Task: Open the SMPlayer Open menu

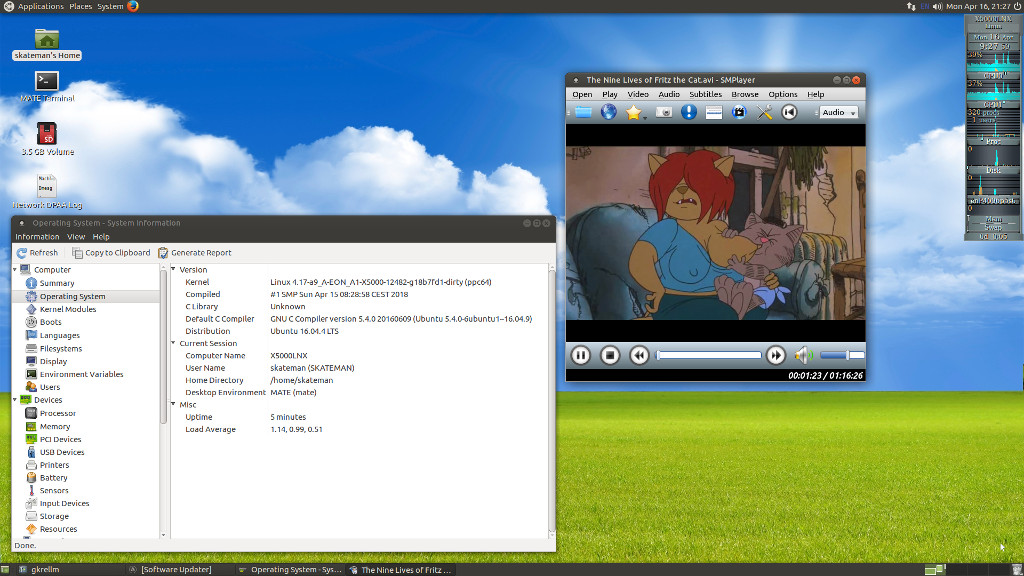Action: pyautogui.click(x=582, y=95)
